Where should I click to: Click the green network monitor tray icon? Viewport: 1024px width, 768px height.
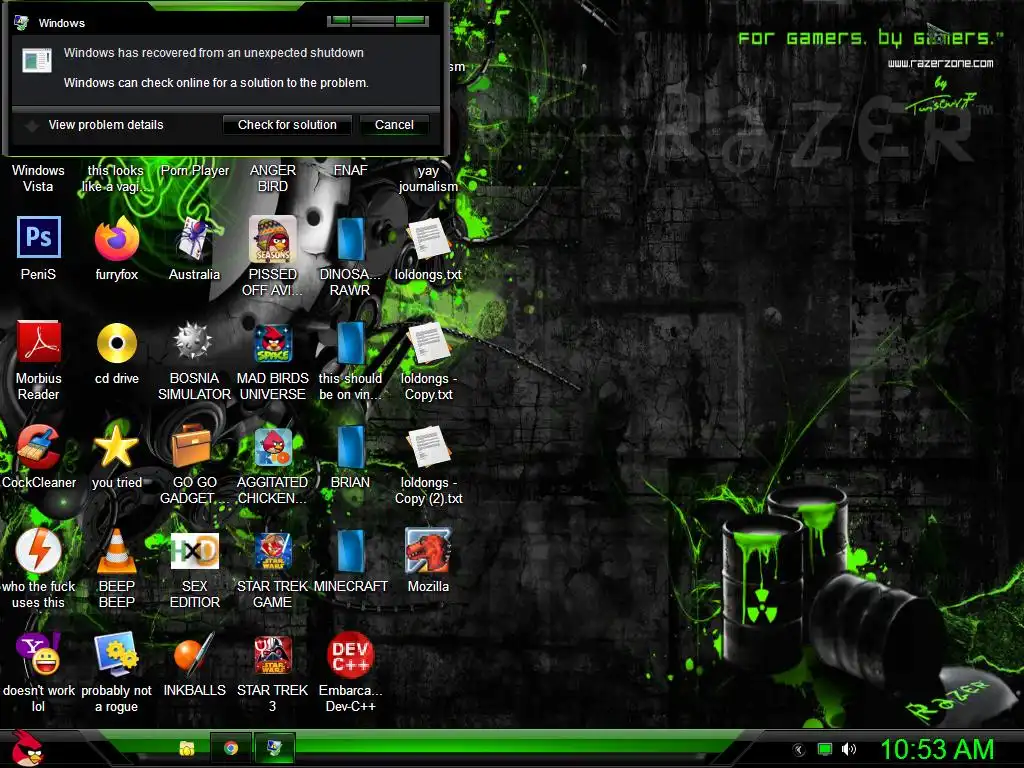pos(825,750)
